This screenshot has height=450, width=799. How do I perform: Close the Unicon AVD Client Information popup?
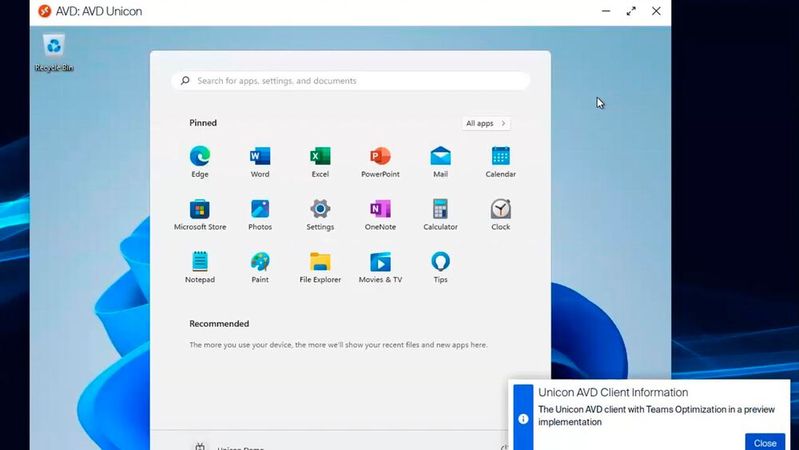[x=765, y=443]
